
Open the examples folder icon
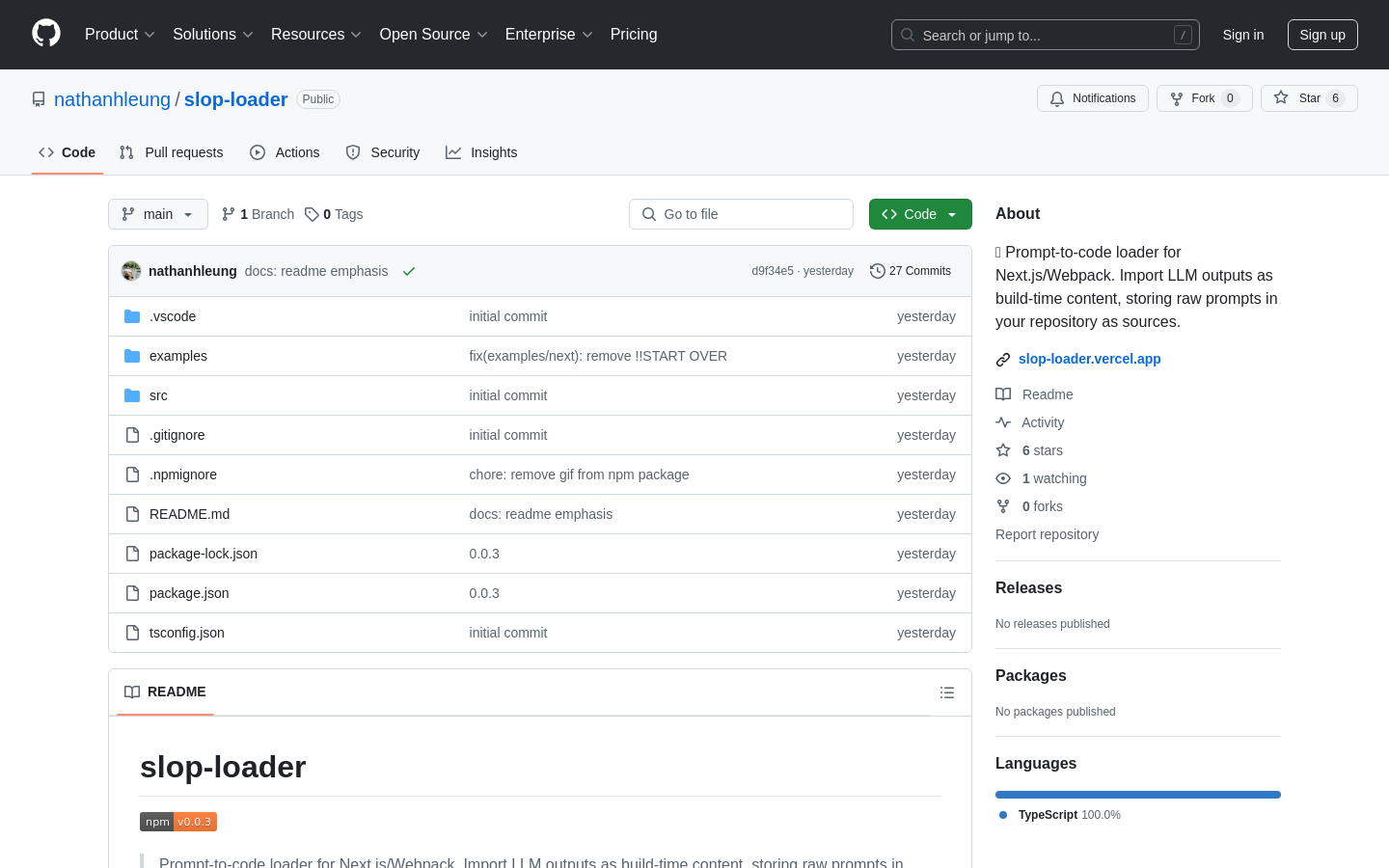[132, 356]
